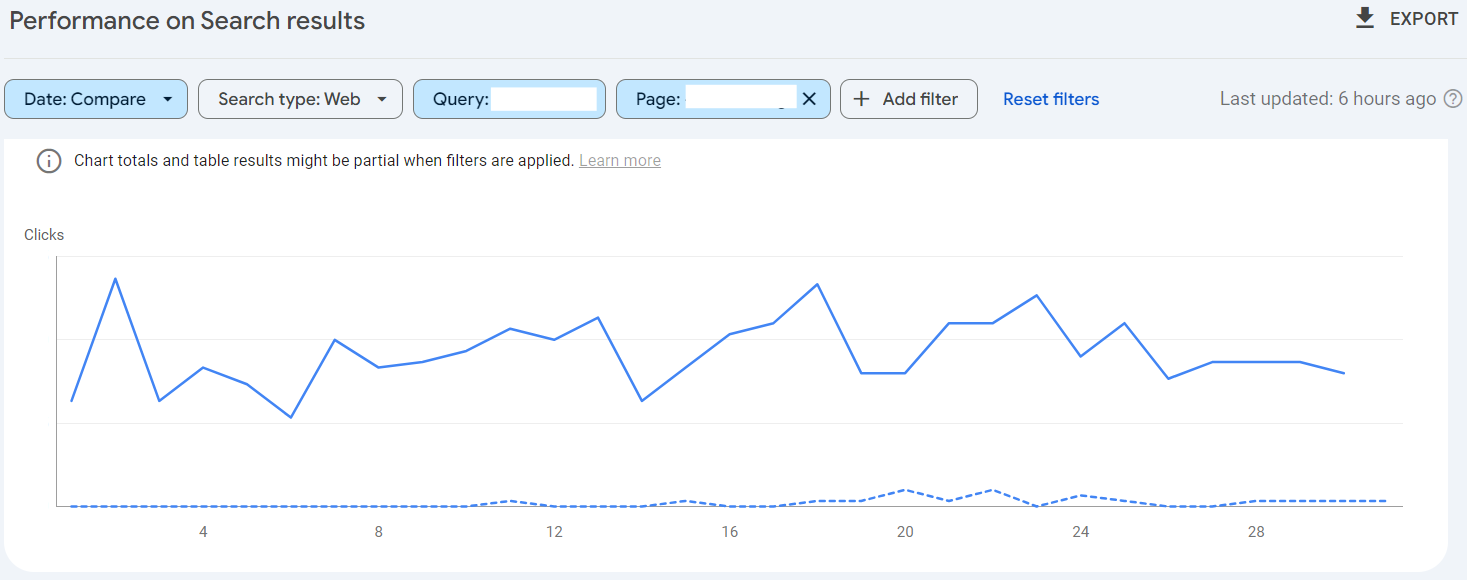
Task: Click the x-axis label 12
Action: [554, 532]
